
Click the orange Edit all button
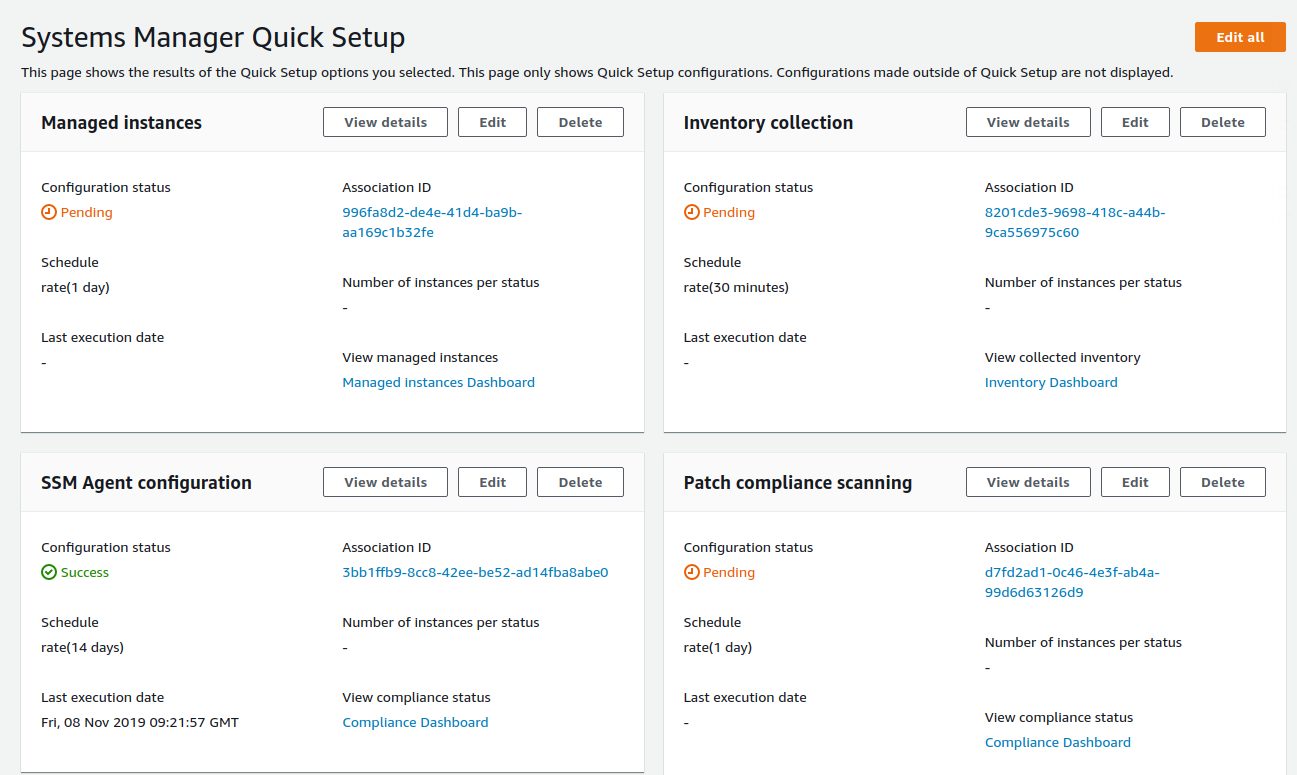[x=1240, y=37]
